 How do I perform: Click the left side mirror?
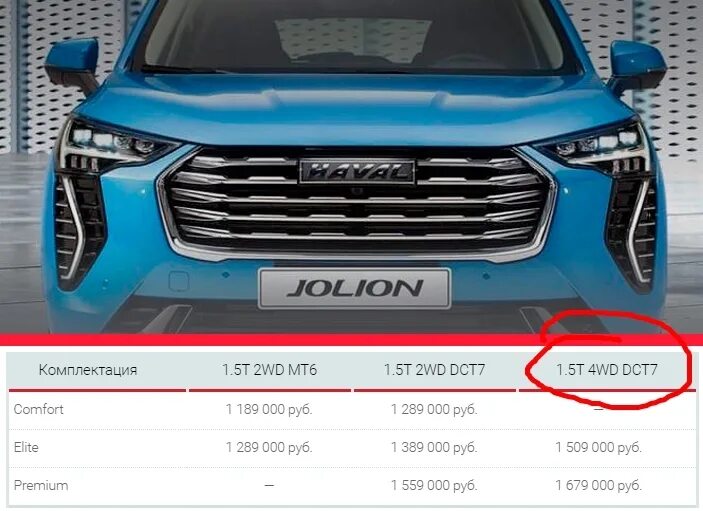(x=73, y=63)
